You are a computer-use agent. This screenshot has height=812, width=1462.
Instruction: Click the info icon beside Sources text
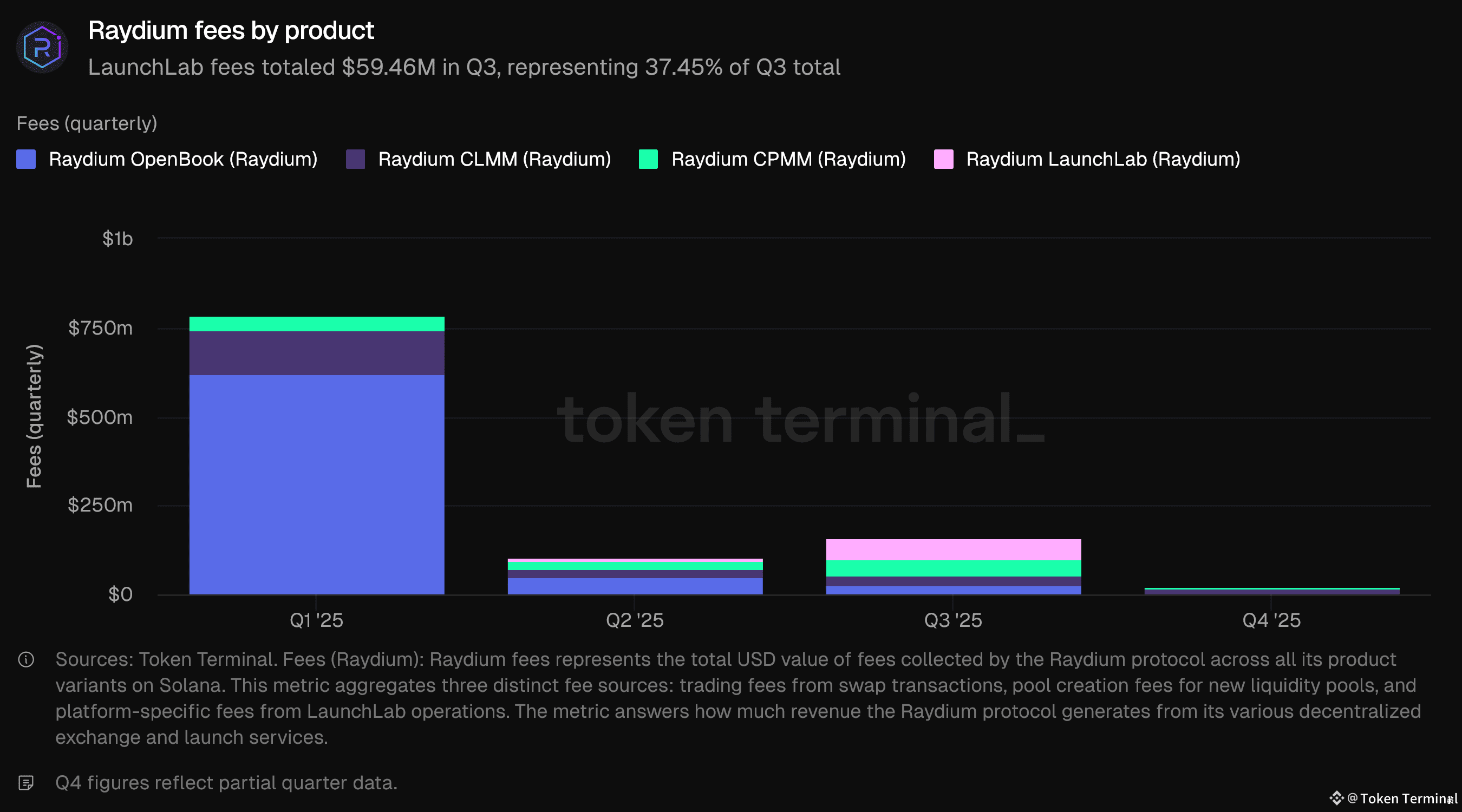(26, 660)
